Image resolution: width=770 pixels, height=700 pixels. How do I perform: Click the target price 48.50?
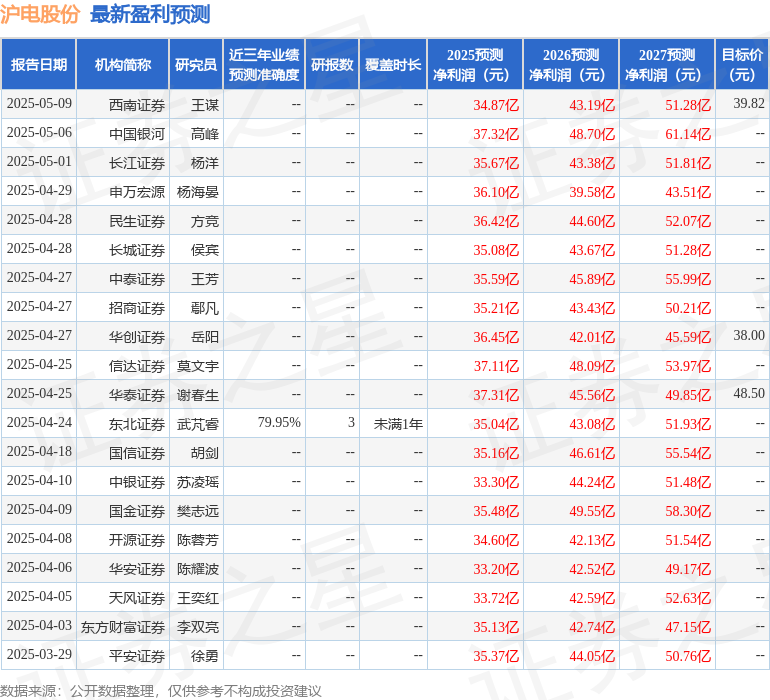pos(749,393)
